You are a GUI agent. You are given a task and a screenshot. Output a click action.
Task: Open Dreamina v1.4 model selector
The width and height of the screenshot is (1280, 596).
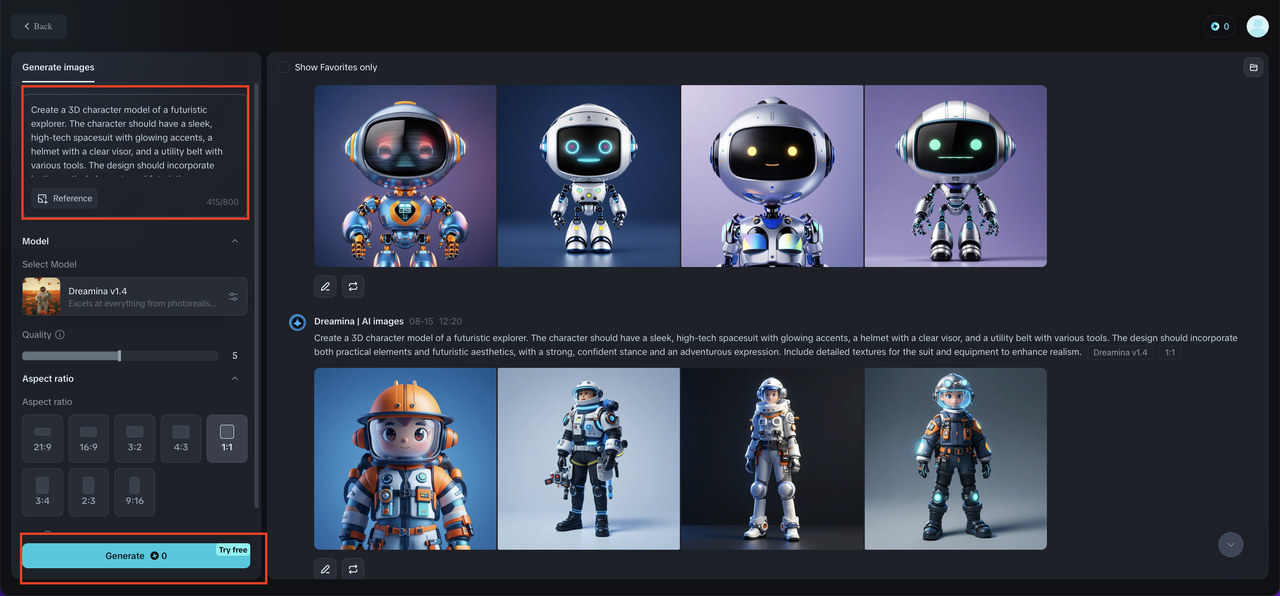click(x=135, y=296)
